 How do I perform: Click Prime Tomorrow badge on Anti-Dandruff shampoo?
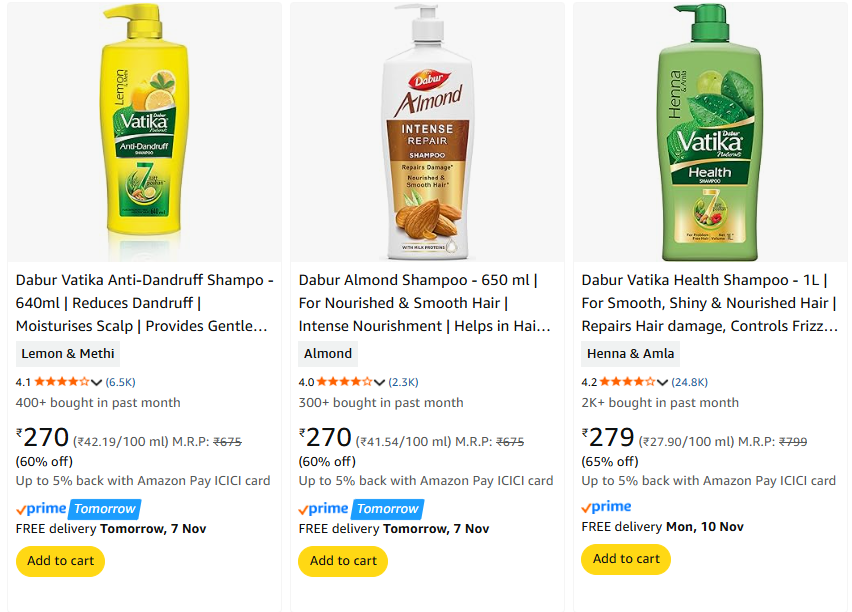(78, 509)
